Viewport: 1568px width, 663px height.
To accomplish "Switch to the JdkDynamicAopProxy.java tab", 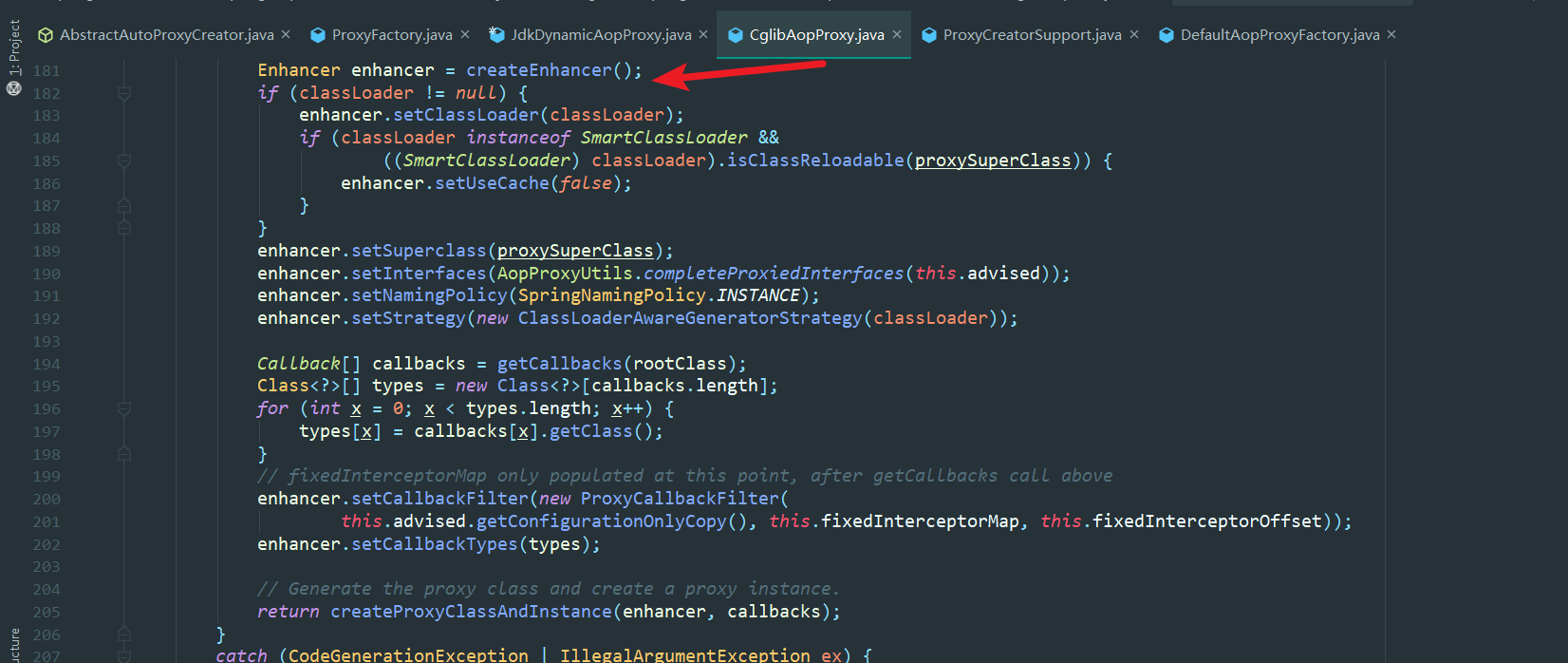I will coord(601,35).
